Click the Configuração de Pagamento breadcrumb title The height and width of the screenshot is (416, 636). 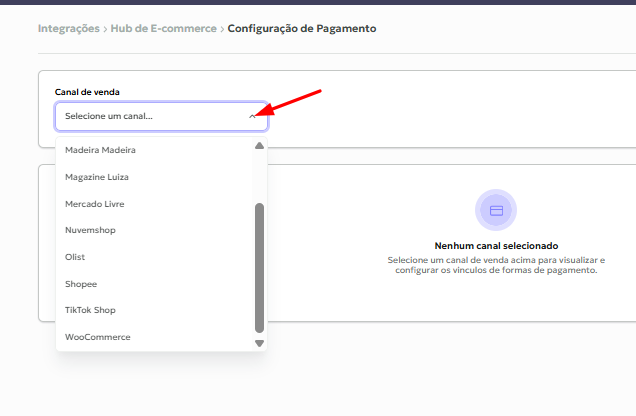pyautogui.click(x=302, y=28)
